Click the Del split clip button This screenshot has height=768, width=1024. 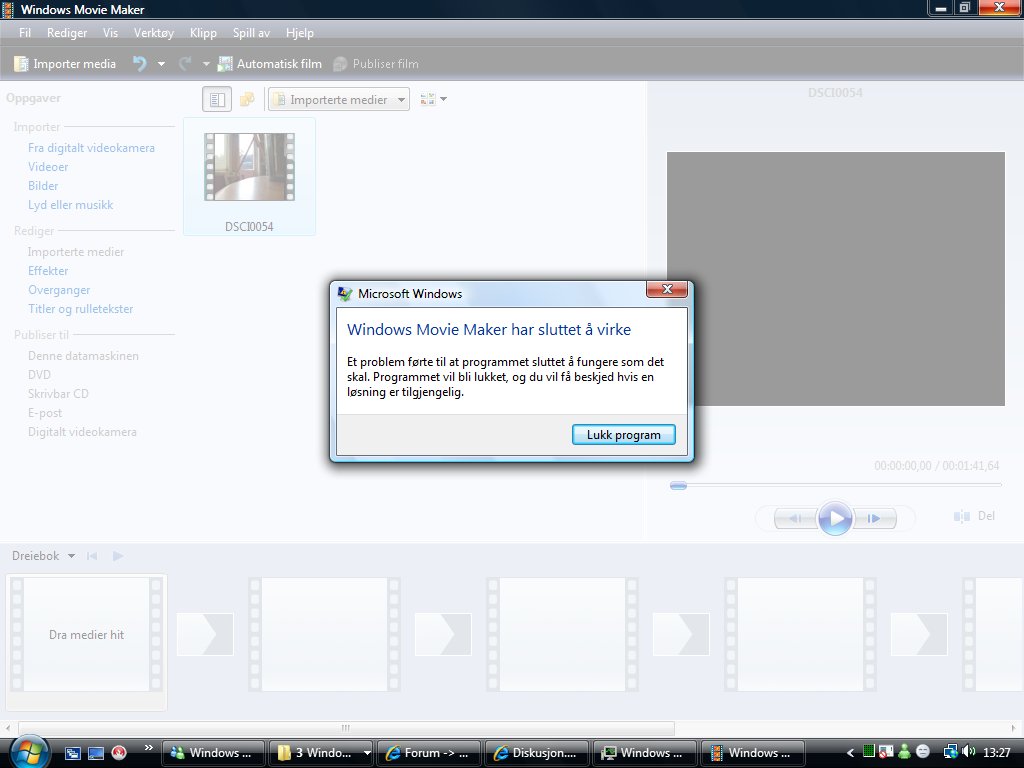(x=974, y=517)
